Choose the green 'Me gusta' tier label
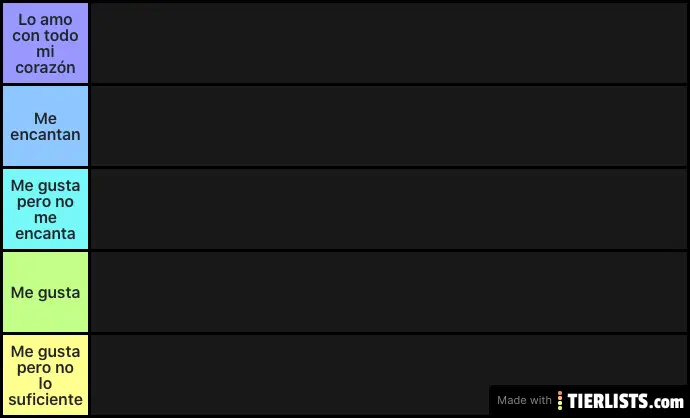This screenshot has width=690, height=419. [x=45, y=292]
